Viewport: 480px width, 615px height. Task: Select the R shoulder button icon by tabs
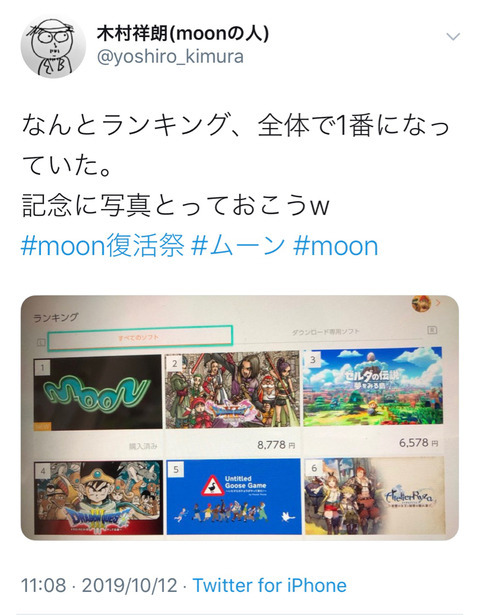click(x=432, y=330)
